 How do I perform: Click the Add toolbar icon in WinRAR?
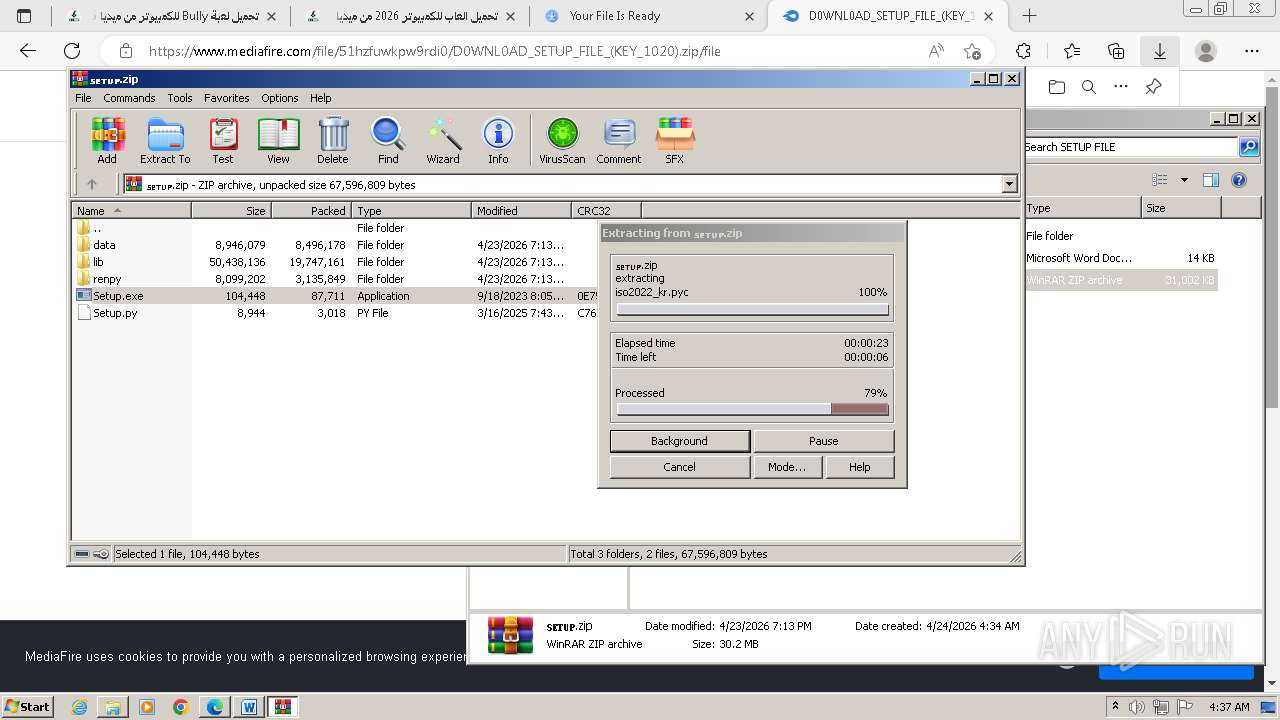click(x=107, y=140)
